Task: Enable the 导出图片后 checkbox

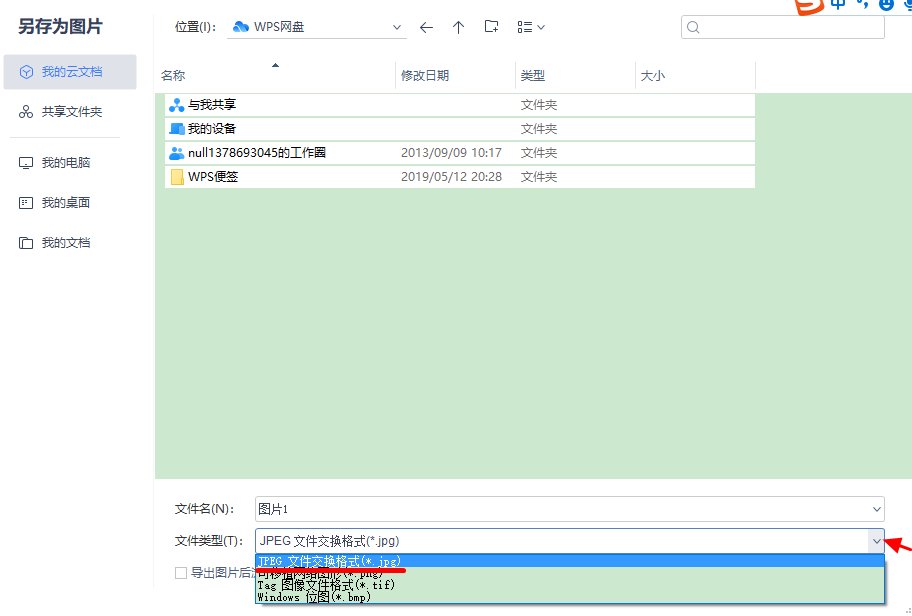Action: point(181,572)
